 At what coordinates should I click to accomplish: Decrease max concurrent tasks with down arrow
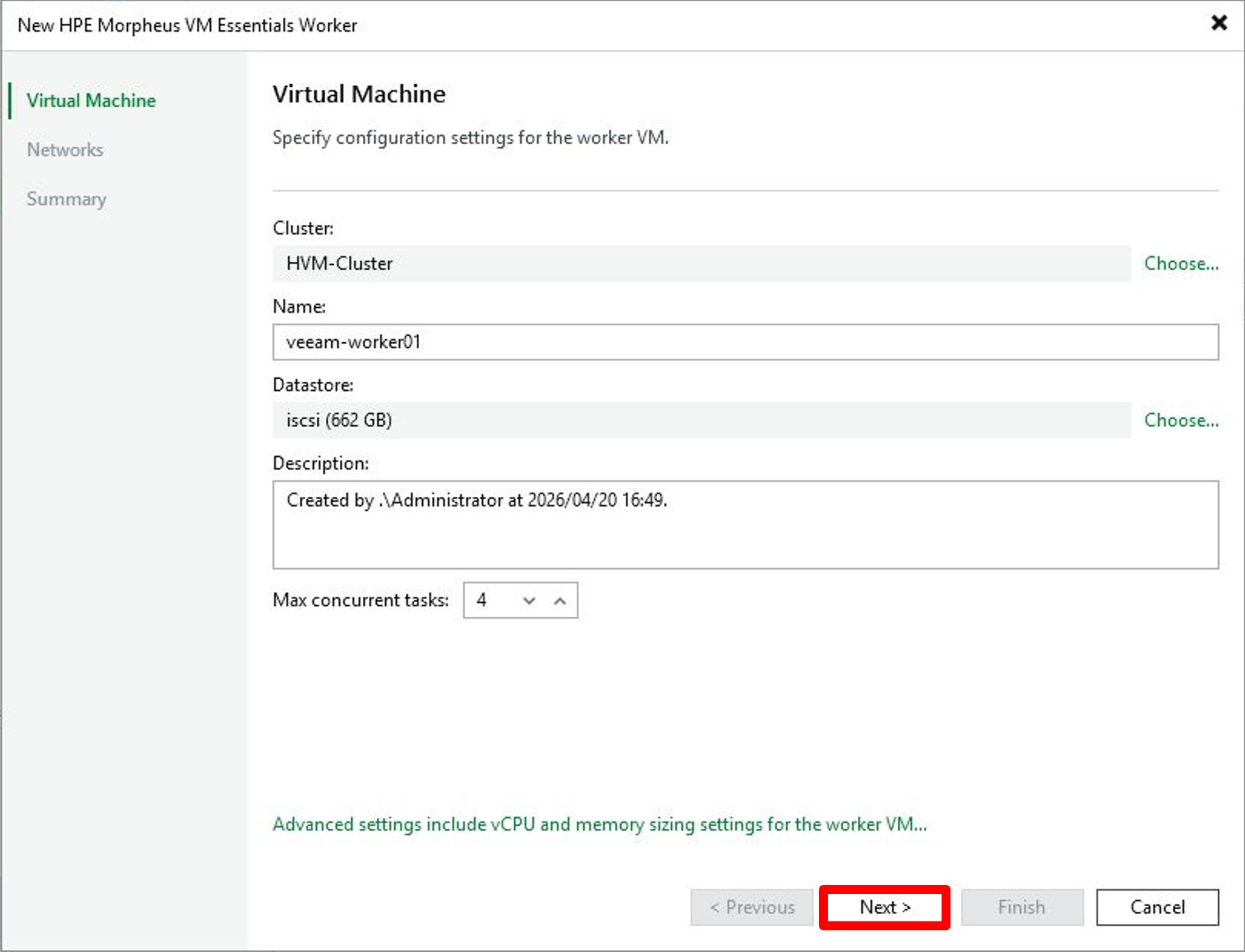529,600
